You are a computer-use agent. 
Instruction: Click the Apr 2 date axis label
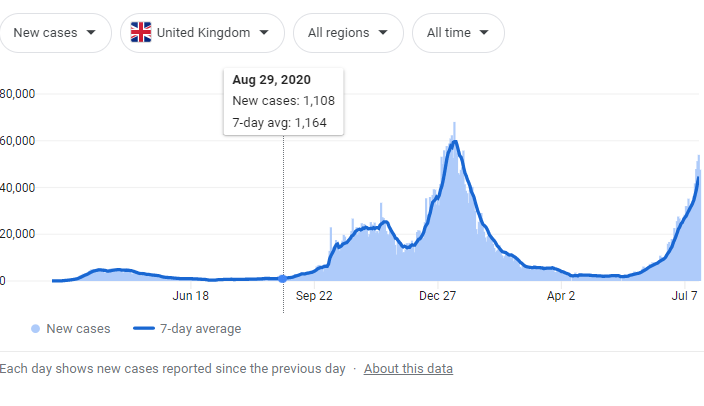click(561, 296)
